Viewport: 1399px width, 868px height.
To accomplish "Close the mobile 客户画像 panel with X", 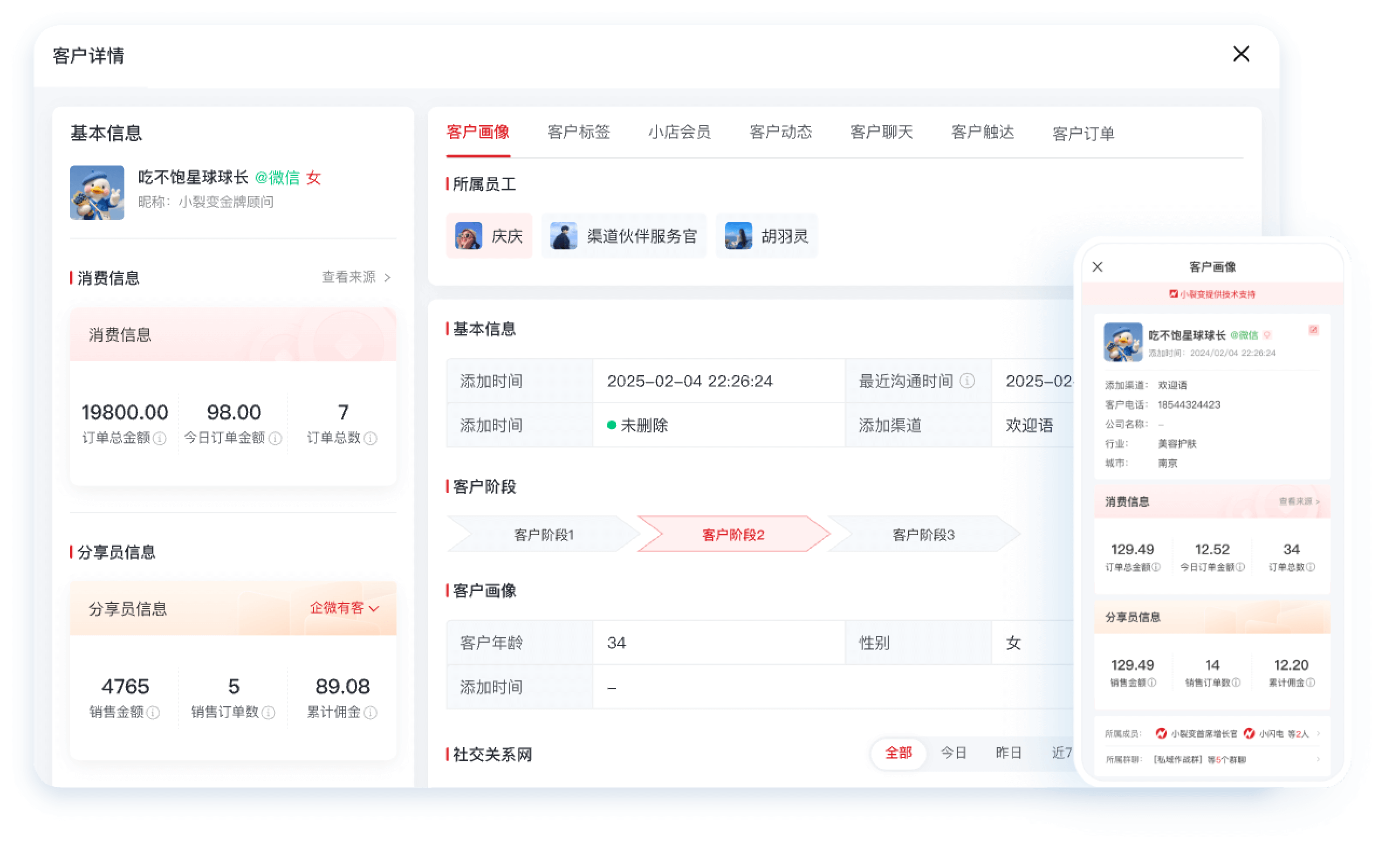I will pyautogui.click(x=1097, y=267).
